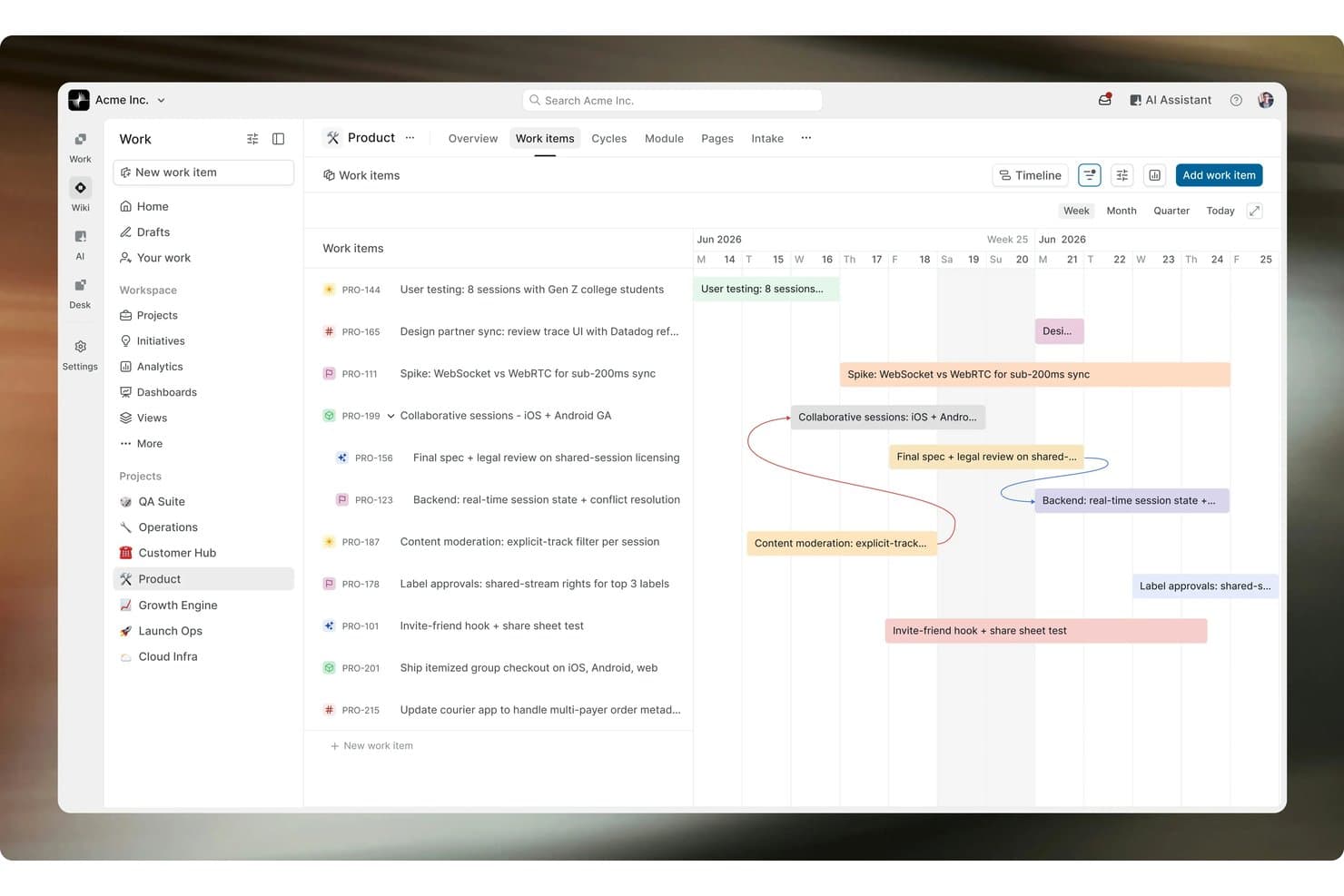Click New work item in sidebar
Screen dimensions: 1344x896
[203, 172]
